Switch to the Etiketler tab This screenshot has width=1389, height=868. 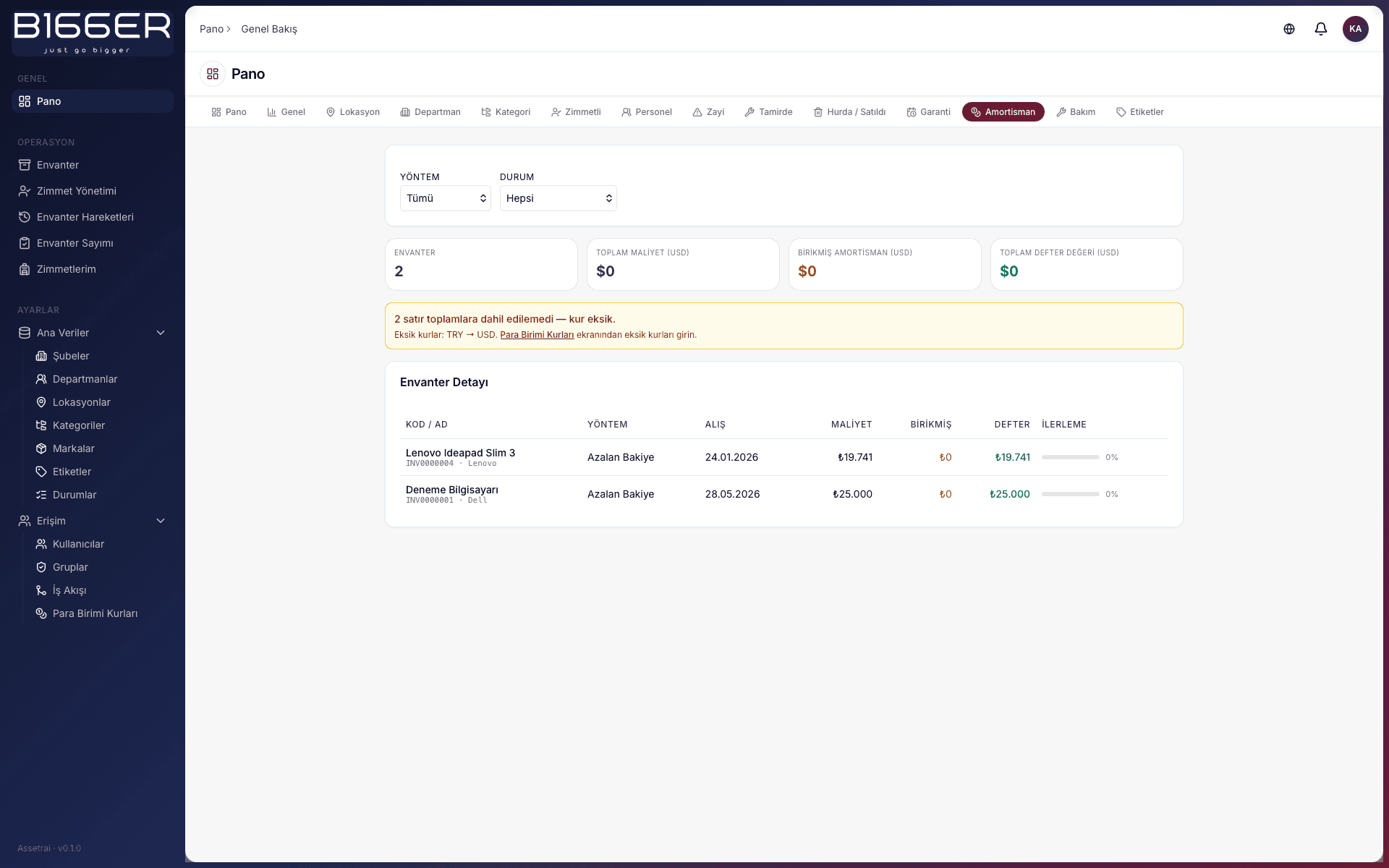[1140, 112]
